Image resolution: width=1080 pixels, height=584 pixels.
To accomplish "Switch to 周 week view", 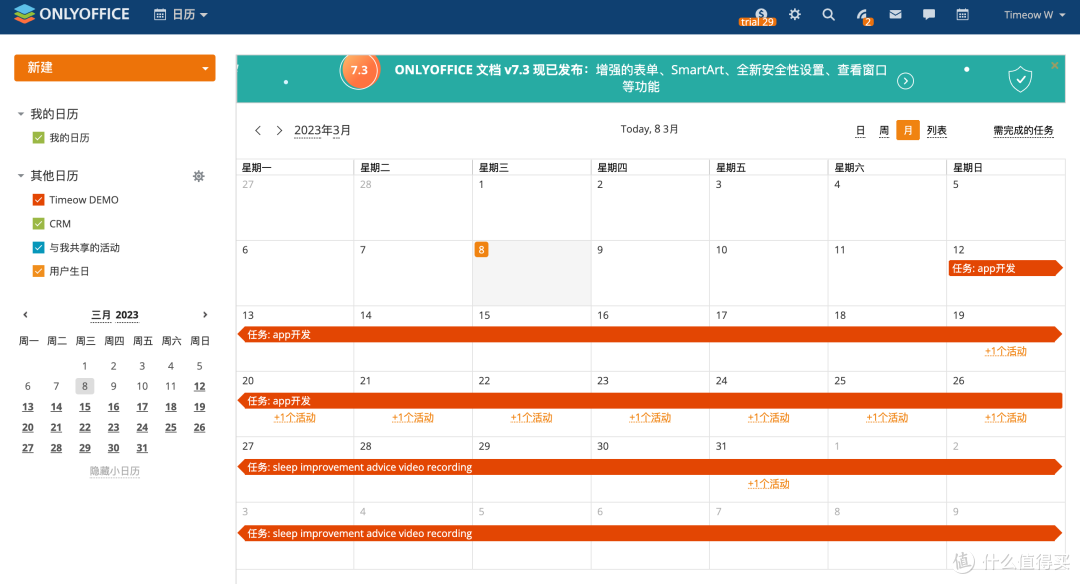I will pos(884,130).
